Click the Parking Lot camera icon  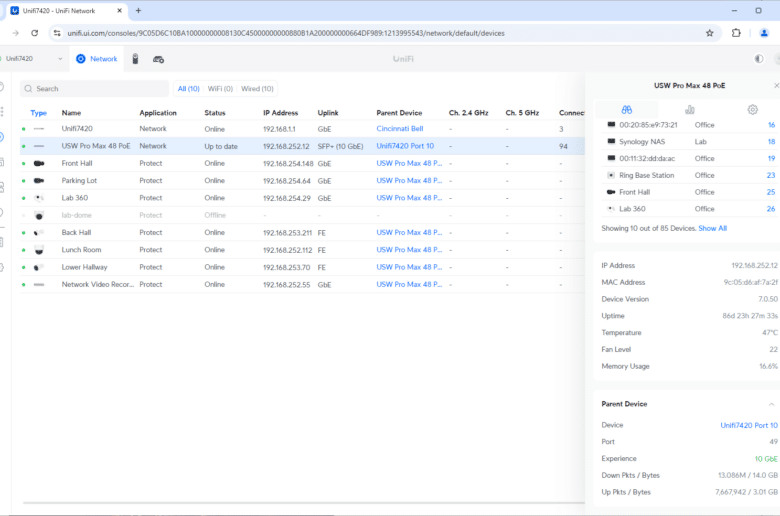[x=39, y=181]
